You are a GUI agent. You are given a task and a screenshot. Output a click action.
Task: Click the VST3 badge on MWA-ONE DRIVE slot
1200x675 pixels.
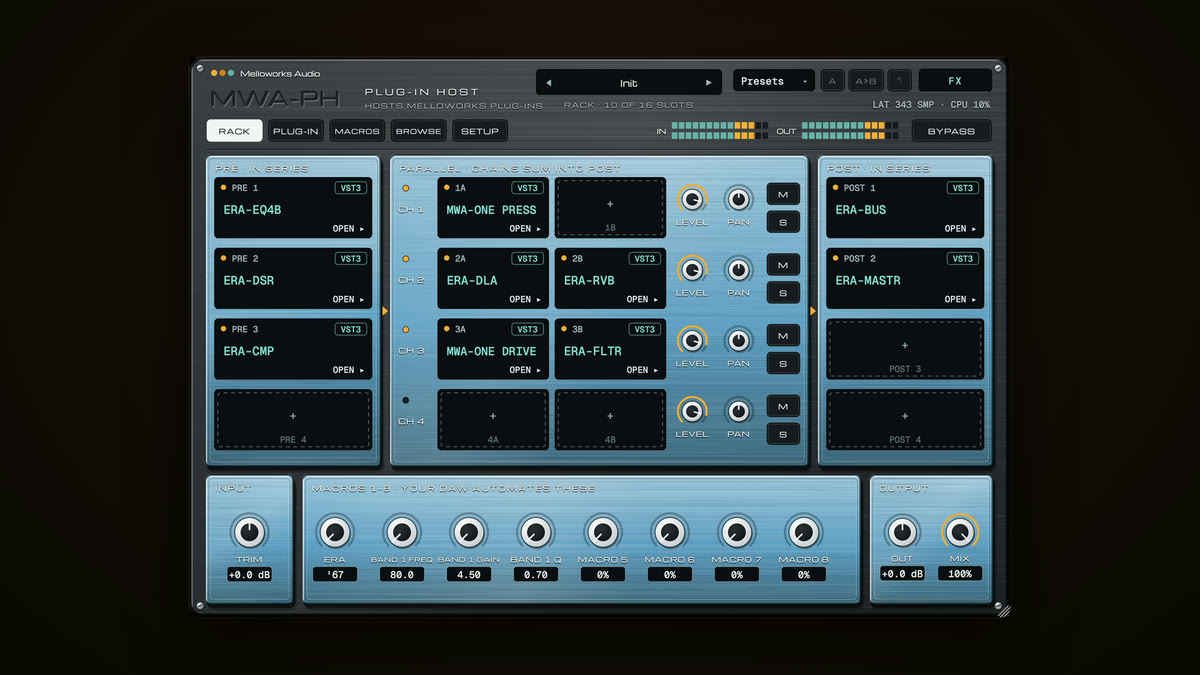(528, 329)
